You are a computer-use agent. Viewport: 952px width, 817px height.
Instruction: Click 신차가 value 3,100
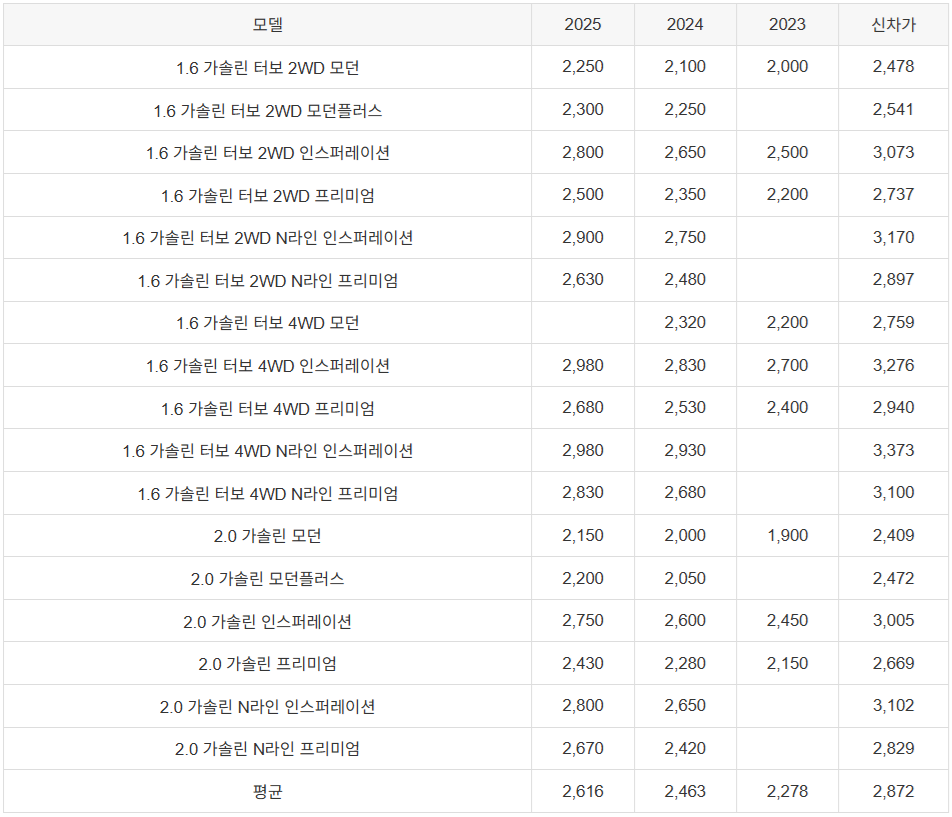pos(893,492)
